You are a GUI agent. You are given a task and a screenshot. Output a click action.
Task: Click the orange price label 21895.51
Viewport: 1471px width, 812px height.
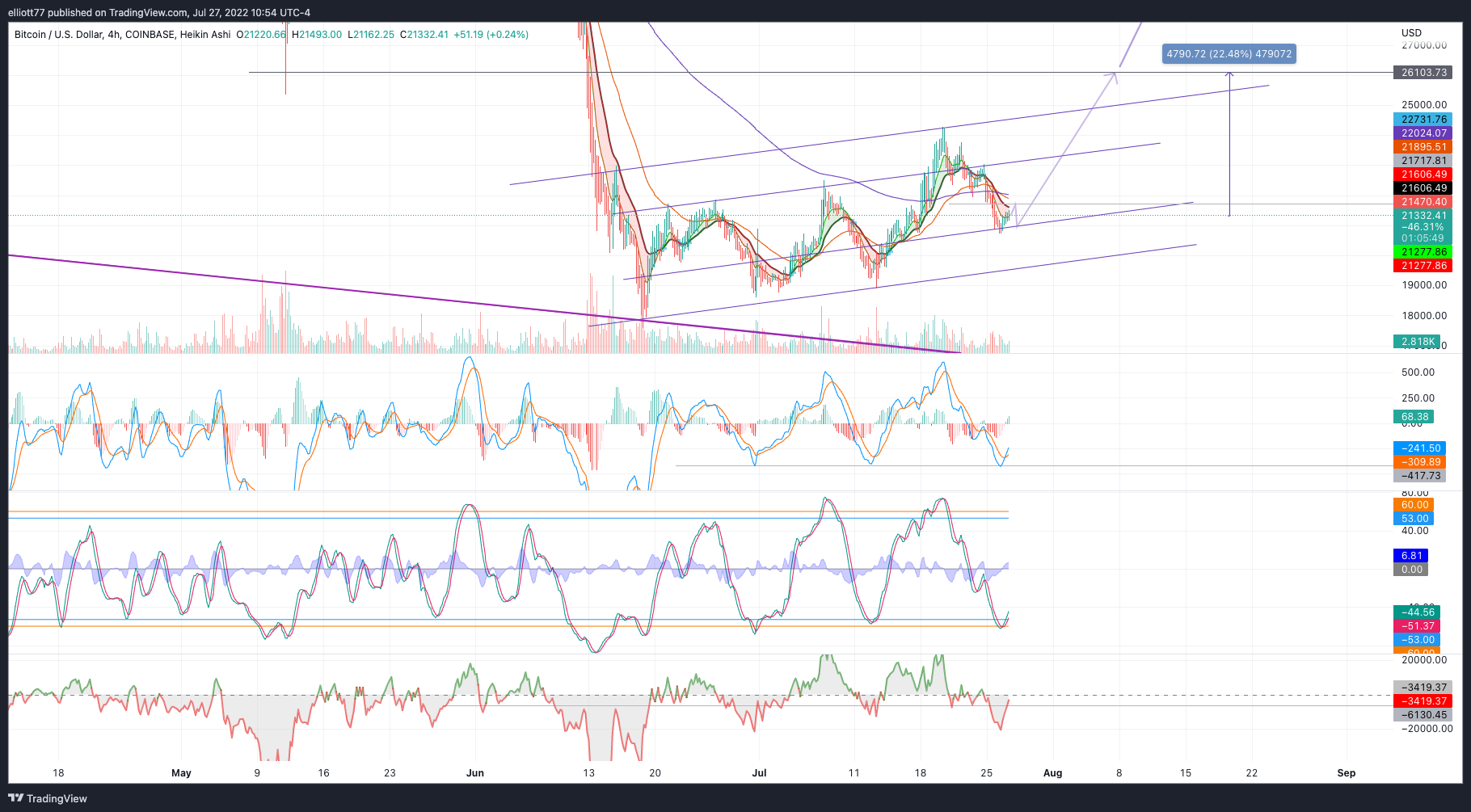pyautogui.click(x=1423, y=147)
